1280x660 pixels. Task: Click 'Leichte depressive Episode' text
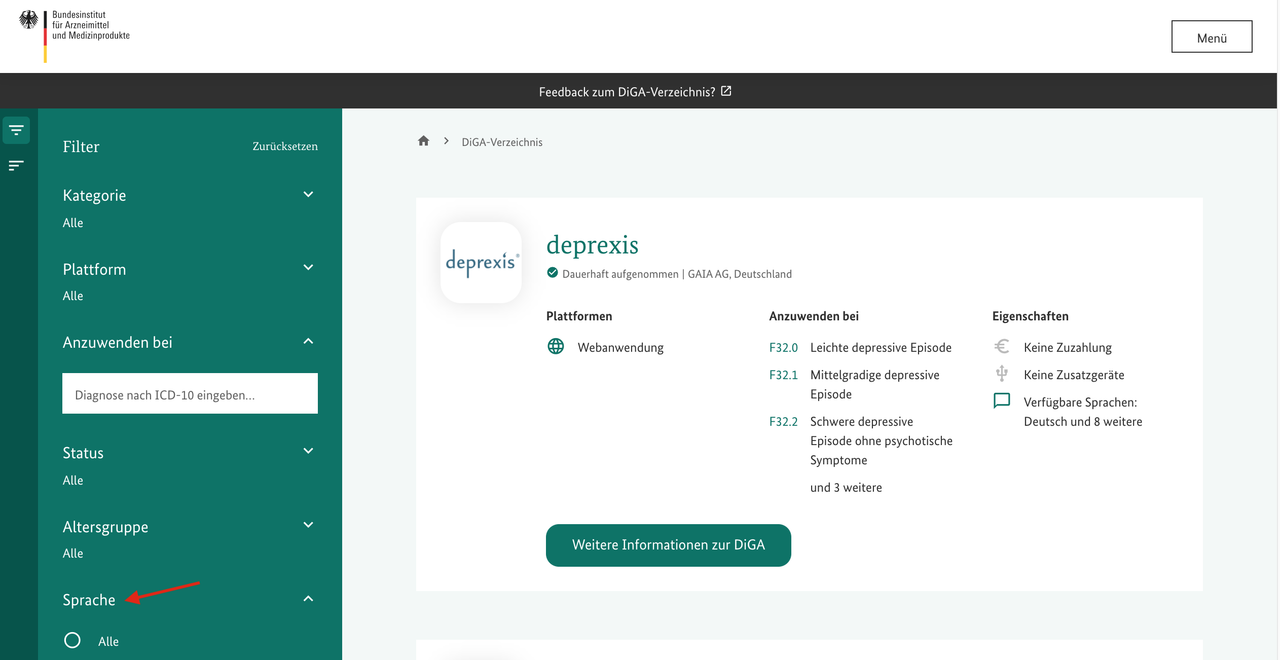coord(881,348)
